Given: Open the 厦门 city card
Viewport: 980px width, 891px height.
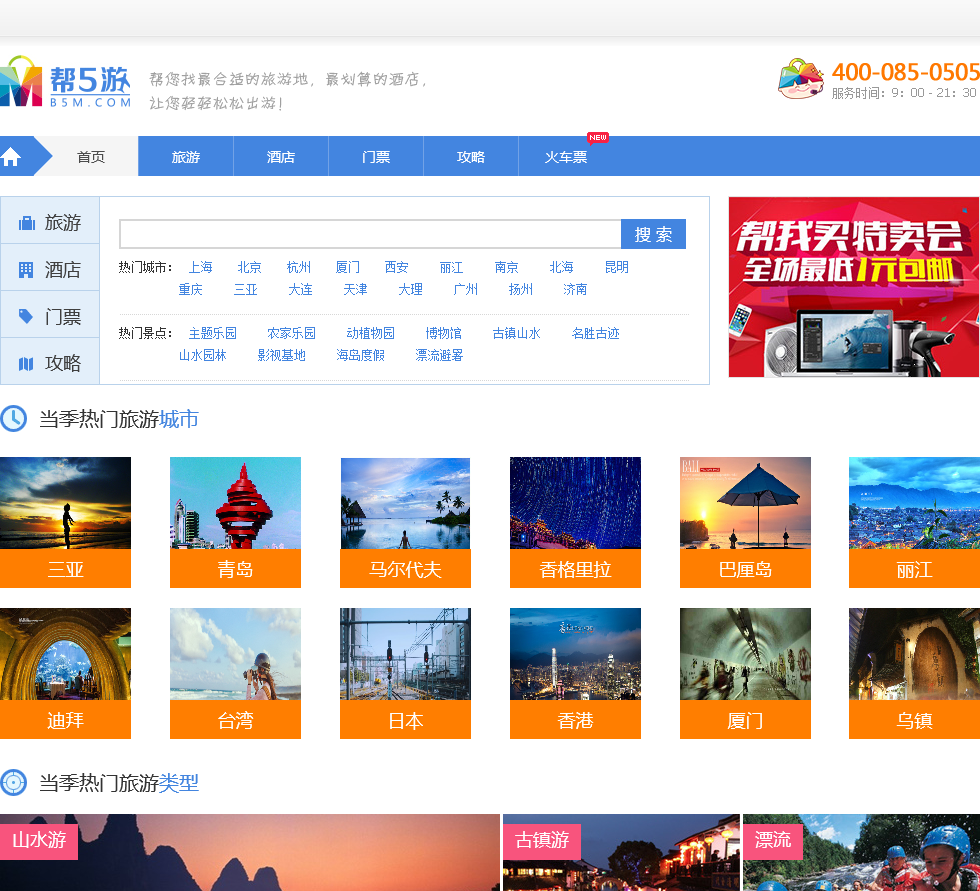Looking at the screenshot, I should [x=746, y=674].
